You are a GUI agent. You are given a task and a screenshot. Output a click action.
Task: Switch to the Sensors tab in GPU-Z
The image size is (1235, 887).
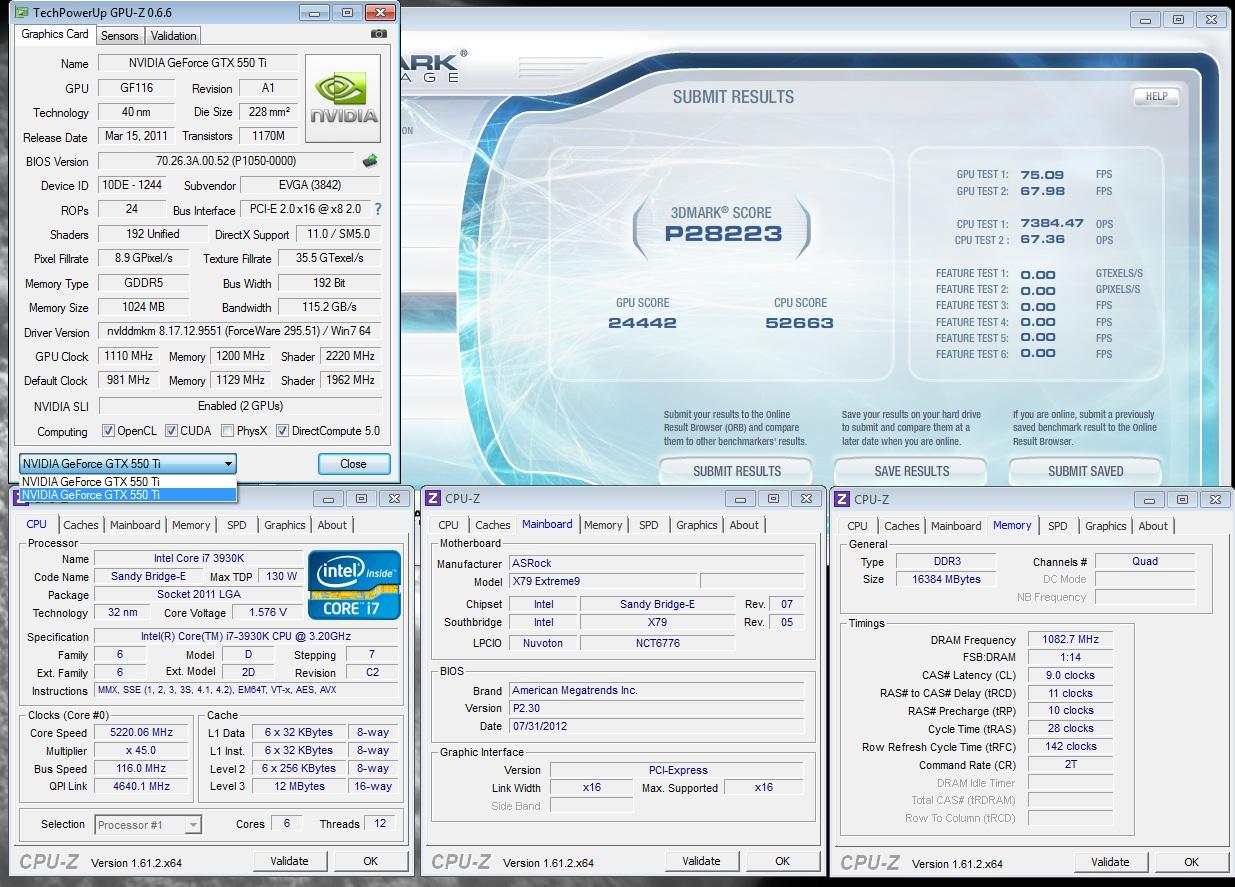coord(120,36)
